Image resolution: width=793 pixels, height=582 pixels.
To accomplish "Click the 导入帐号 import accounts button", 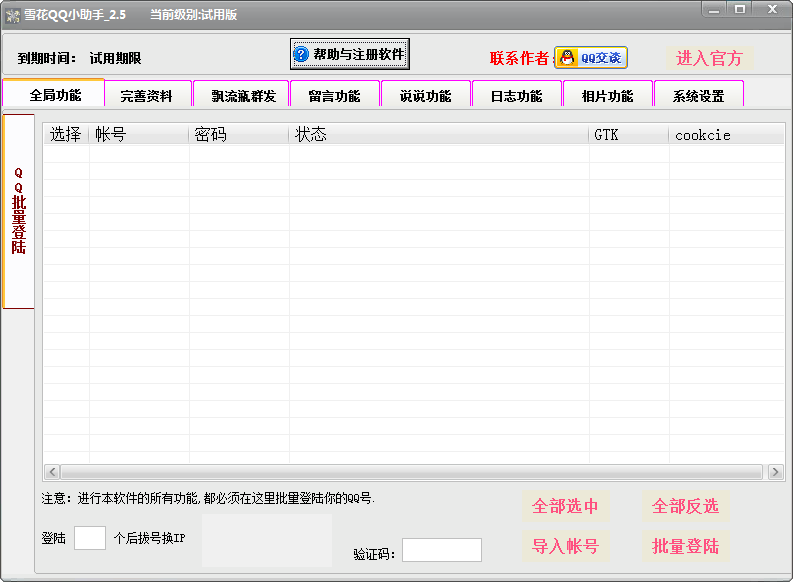I will coord(565,546).
